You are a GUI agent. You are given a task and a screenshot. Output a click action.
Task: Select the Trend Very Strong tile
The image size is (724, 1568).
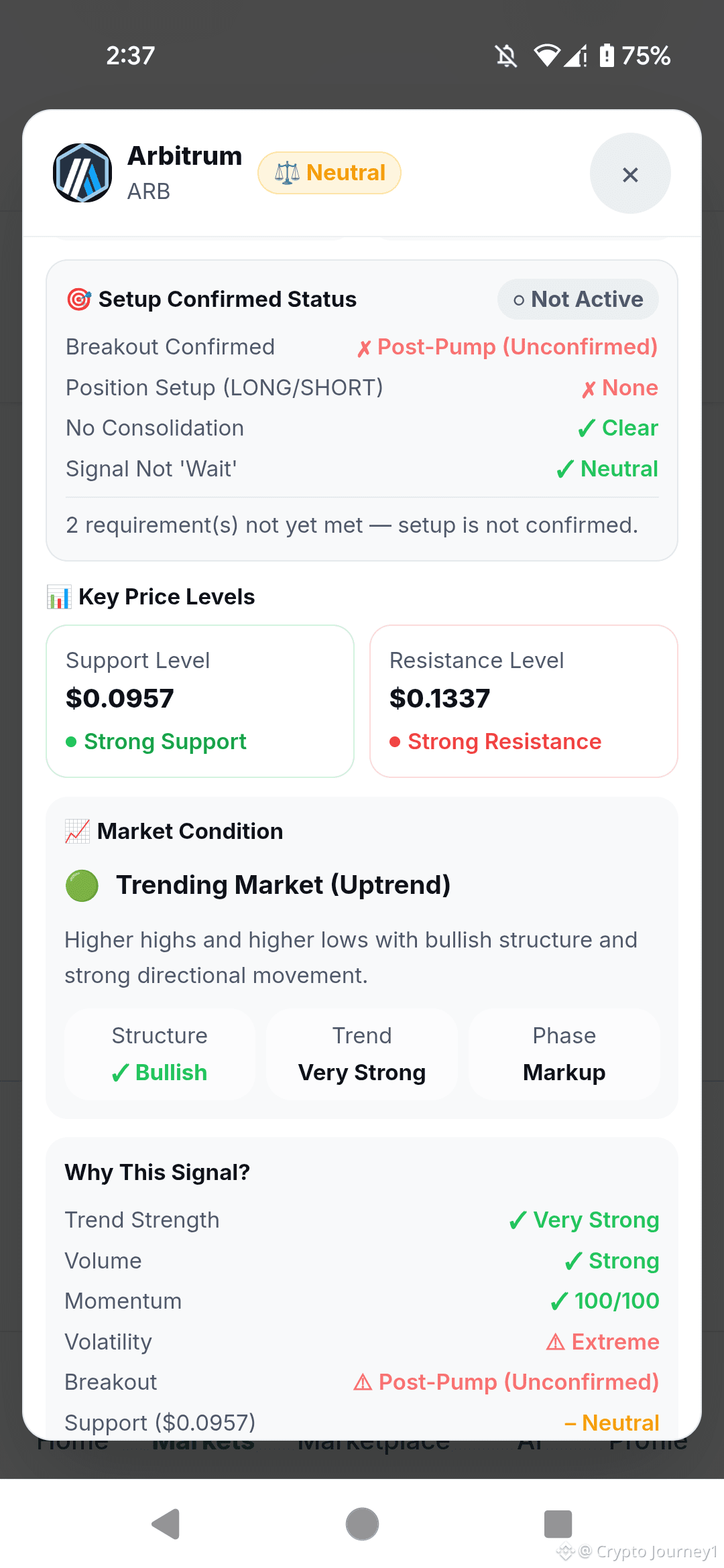[x=362, y=1053]
